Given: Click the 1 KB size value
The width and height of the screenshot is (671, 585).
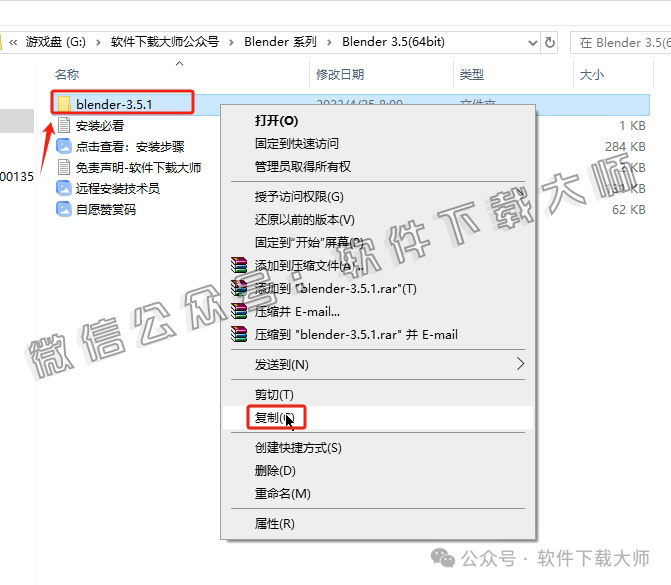Looking at the screenshot, I should [632, 125].
